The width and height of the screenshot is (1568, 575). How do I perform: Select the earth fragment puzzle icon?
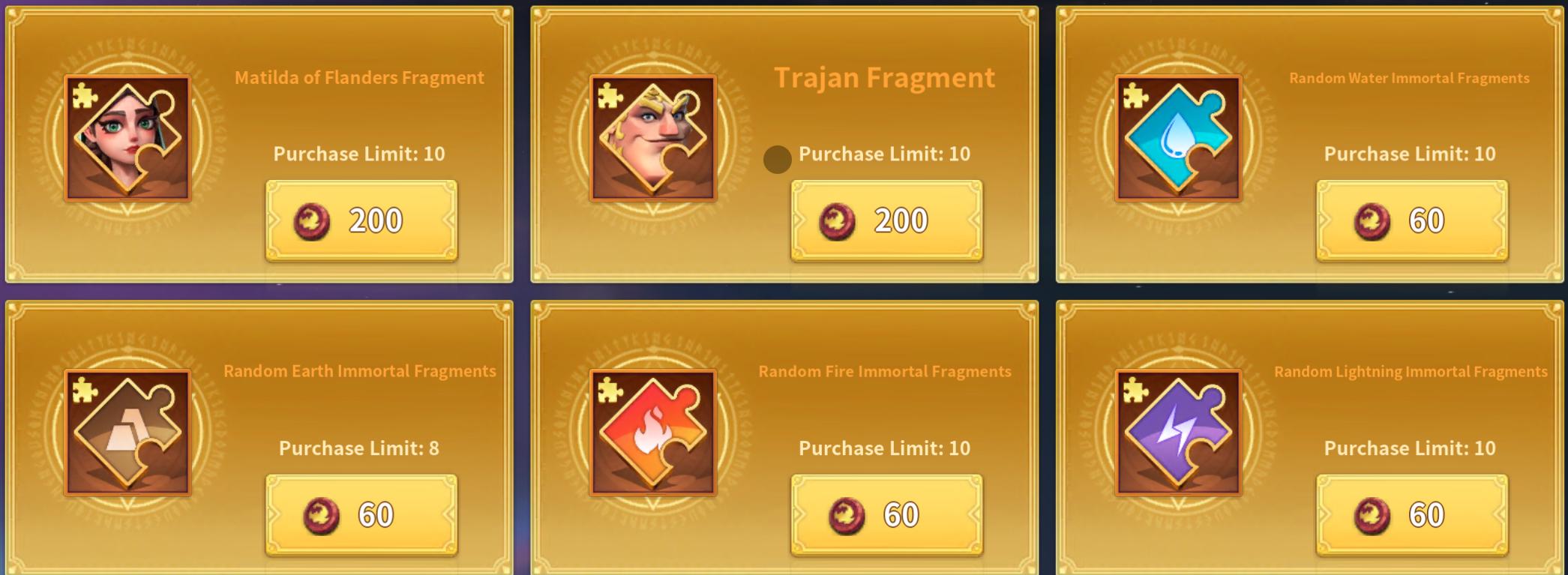pos(127,433)
